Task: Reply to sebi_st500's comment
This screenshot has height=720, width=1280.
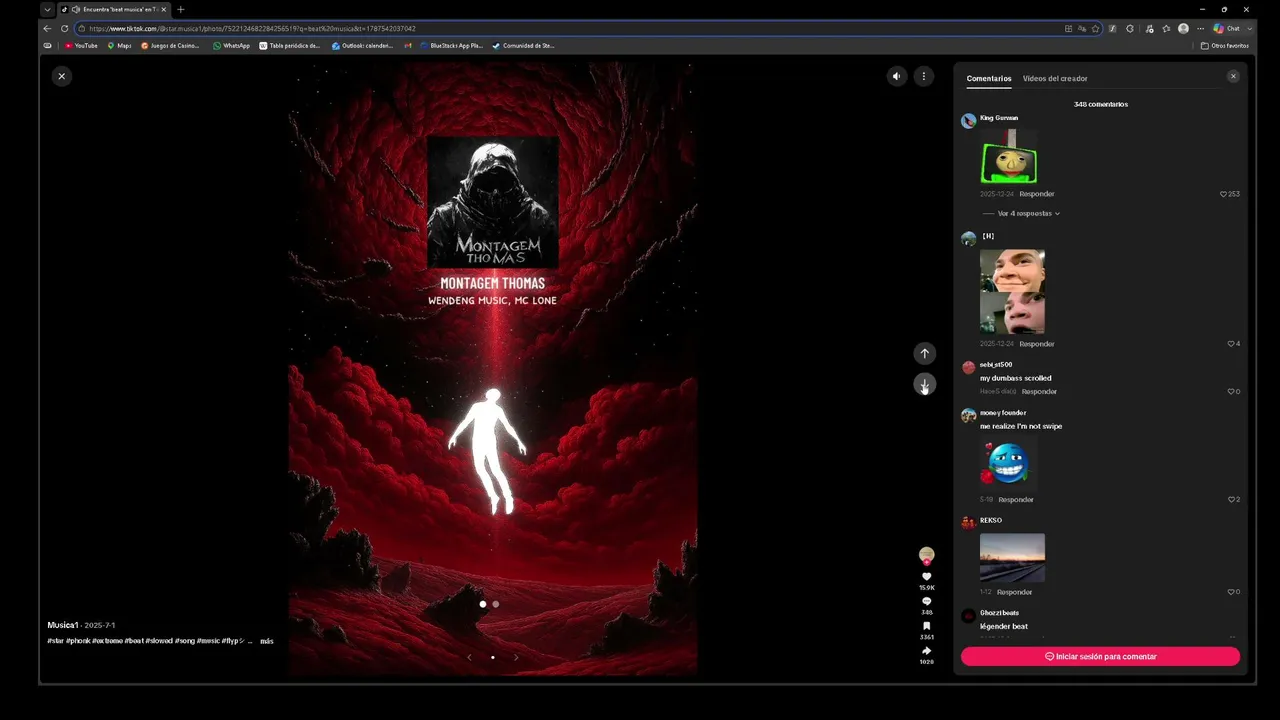Action: click(1040, 392)
